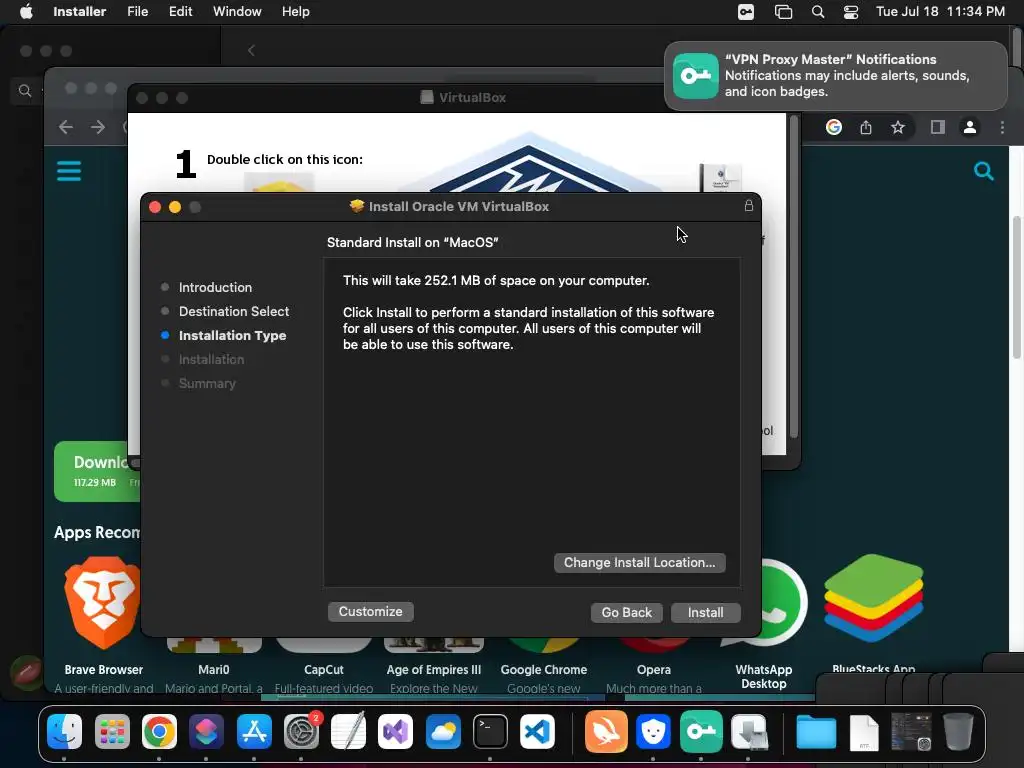Image resolution: width=1024 pixels, height=768 pixels.
Task: Toggle Chrome side panel icon
Action: click(x=938, y=127)
